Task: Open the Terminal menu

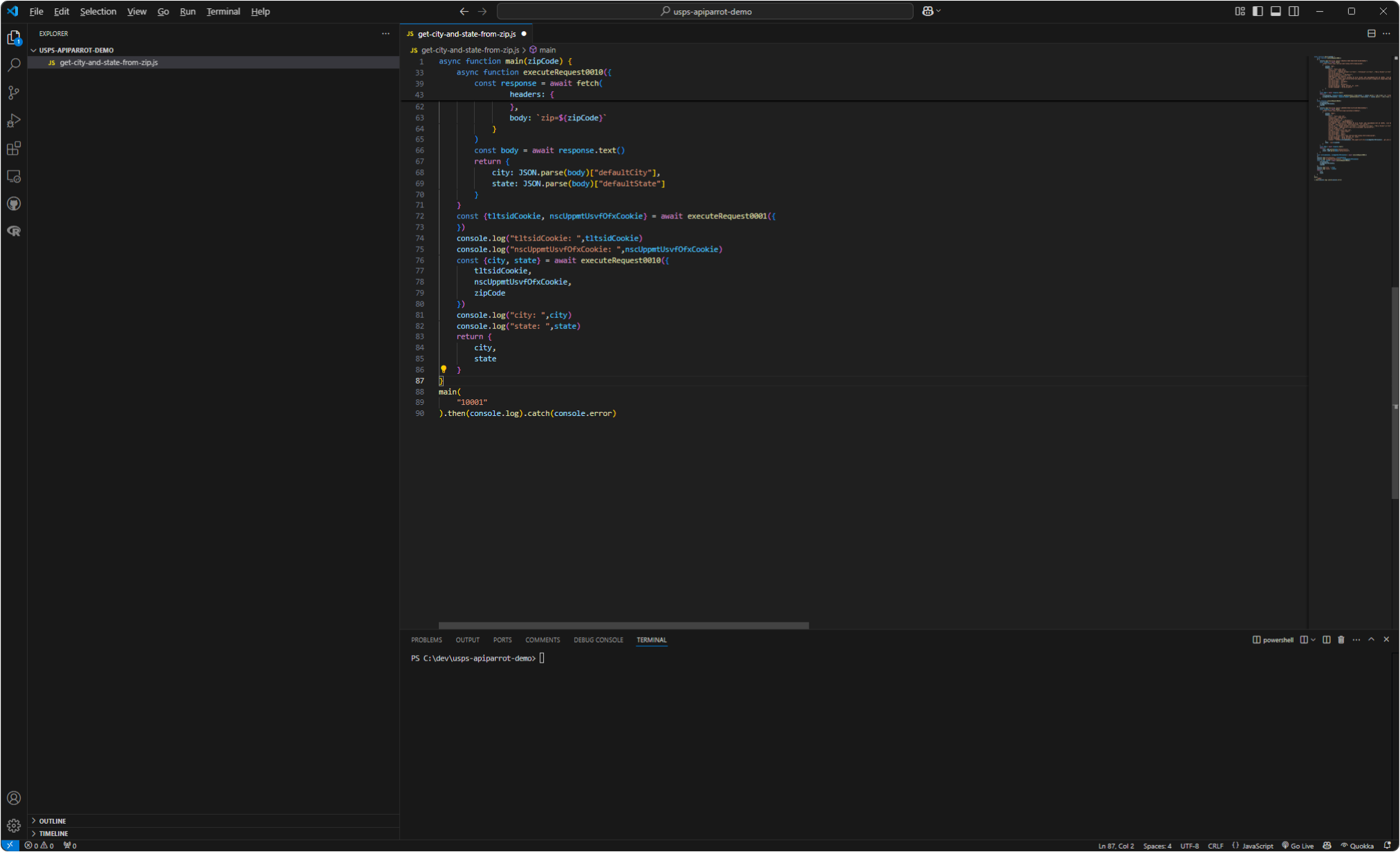Action: click(x=223, y=11)
